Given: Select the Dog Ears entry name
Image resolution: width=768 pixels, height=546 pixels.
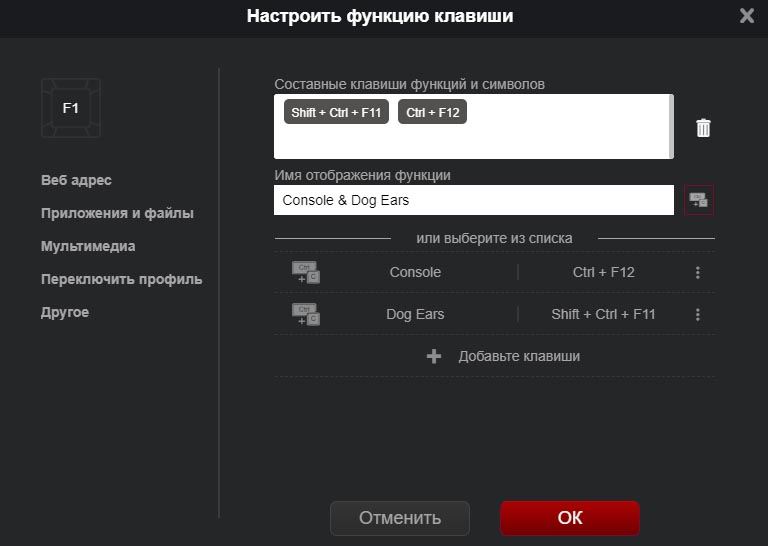Looking at the screenshot, I should 415,314.
